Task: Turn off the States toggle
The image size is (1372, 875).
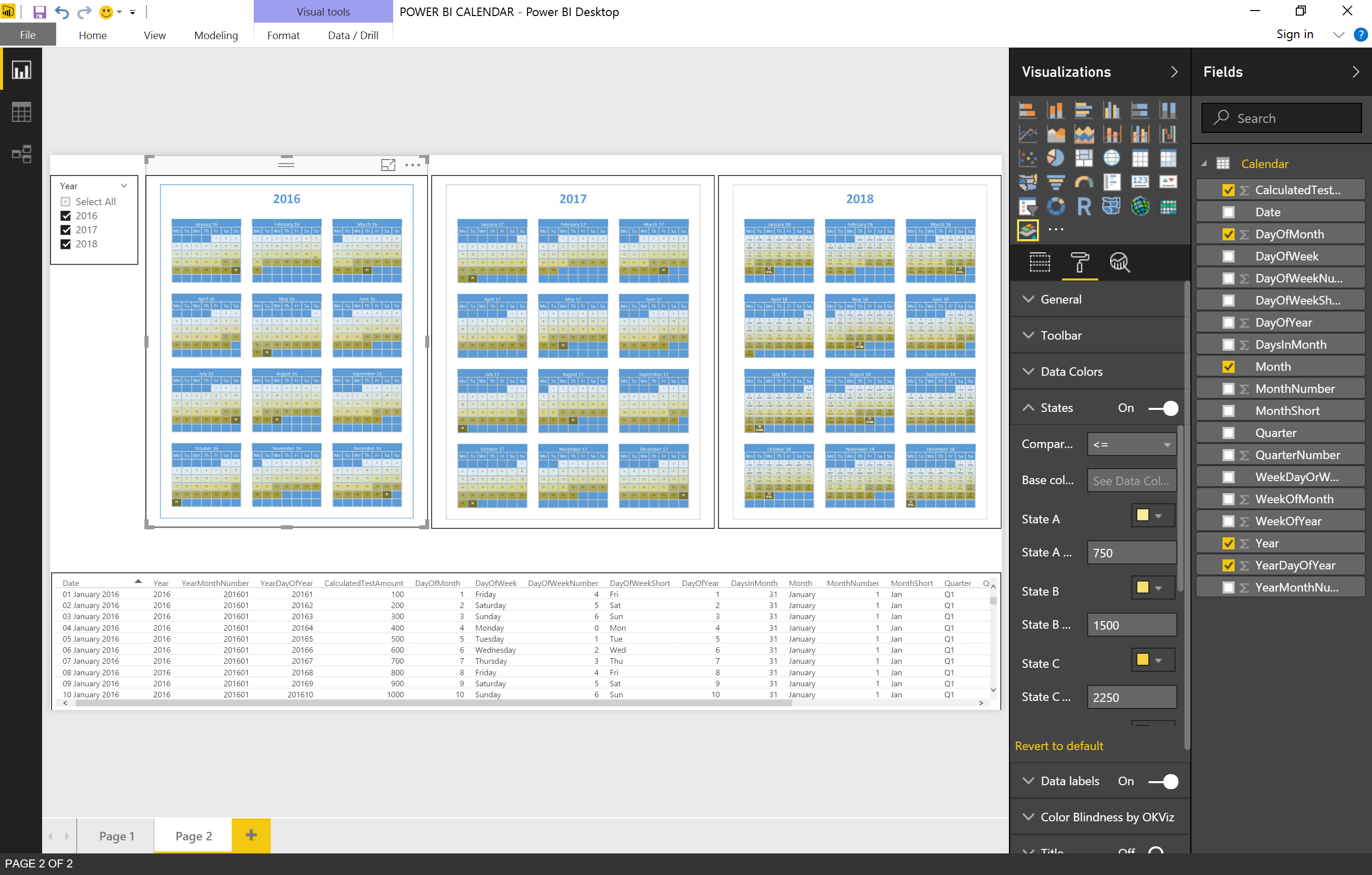Action: point(1163,408)
